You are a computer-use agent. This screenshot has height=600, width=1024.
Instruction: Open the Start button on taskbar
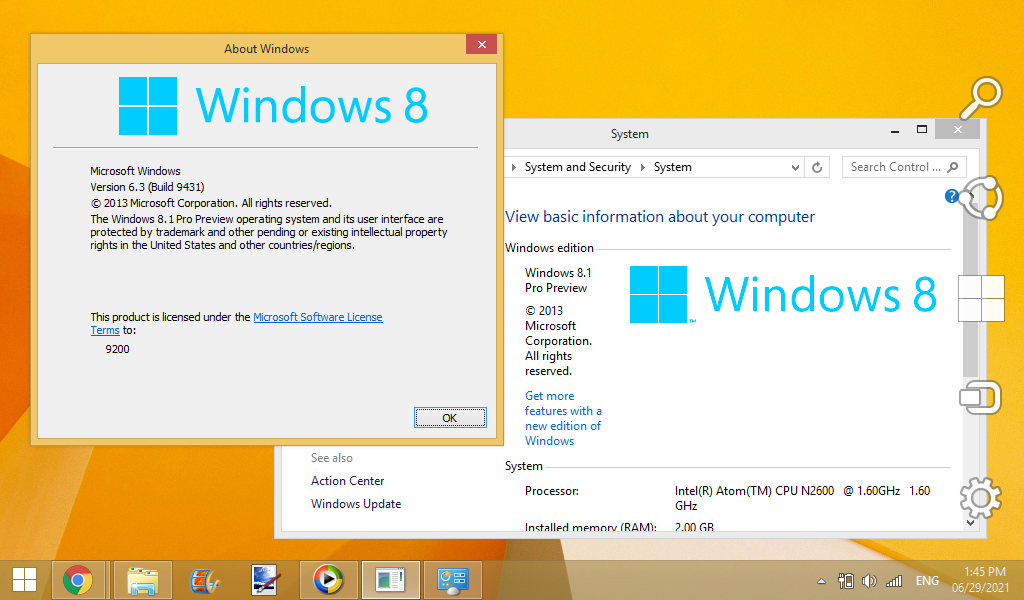pos(25,580)
